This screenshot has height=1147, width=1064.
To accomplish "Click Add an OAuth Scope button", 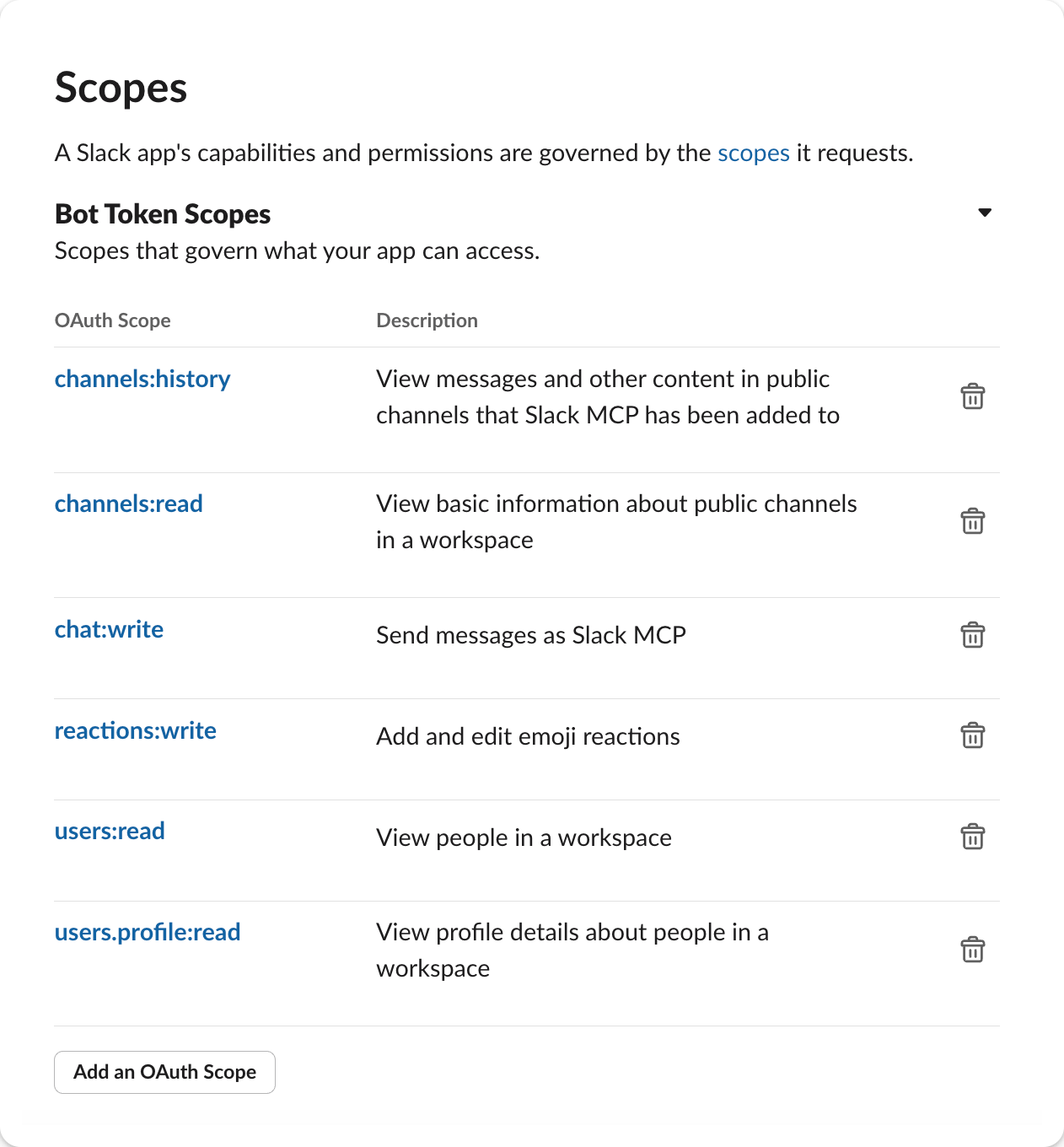I will pyautogui.click(x=164, y=1072).
